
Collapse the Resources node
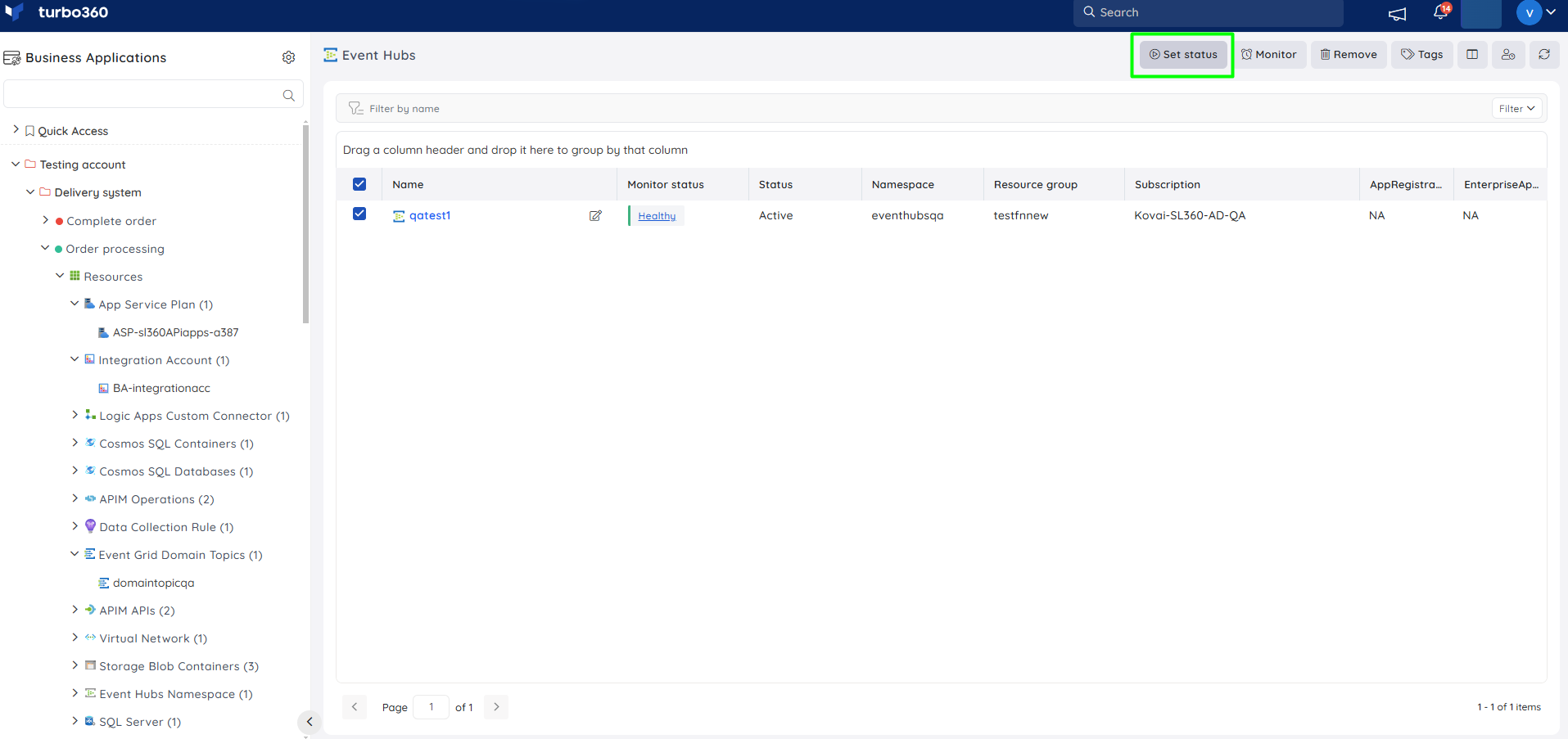(60, 275)
